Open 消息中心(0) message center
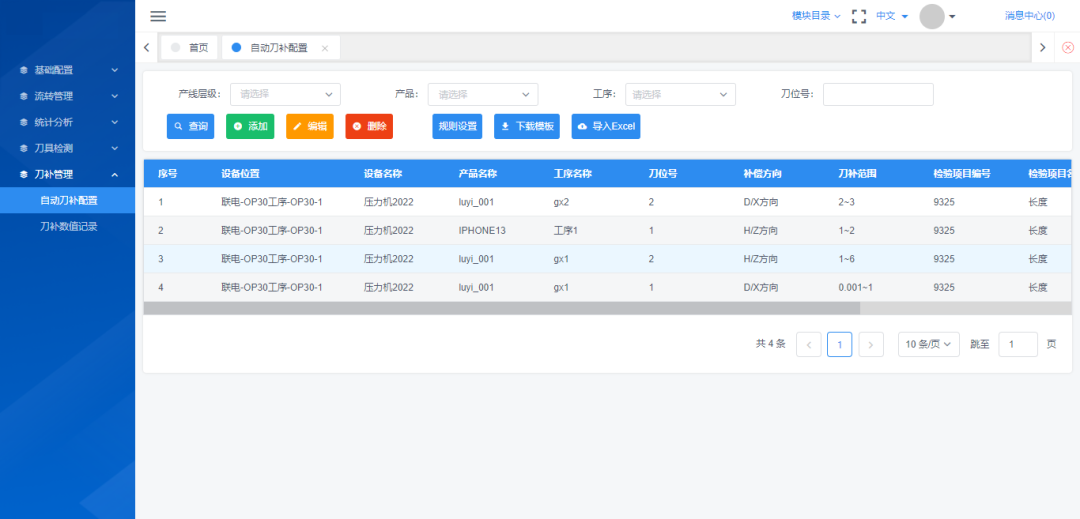This screenshot has width=1080, height=519. (1030, 16)
